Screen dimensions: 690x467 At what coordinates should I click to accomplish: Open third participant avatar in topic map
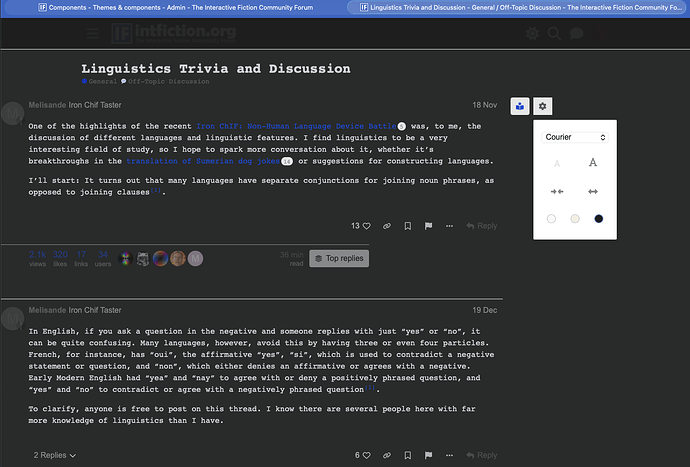(x=161, y=258)
